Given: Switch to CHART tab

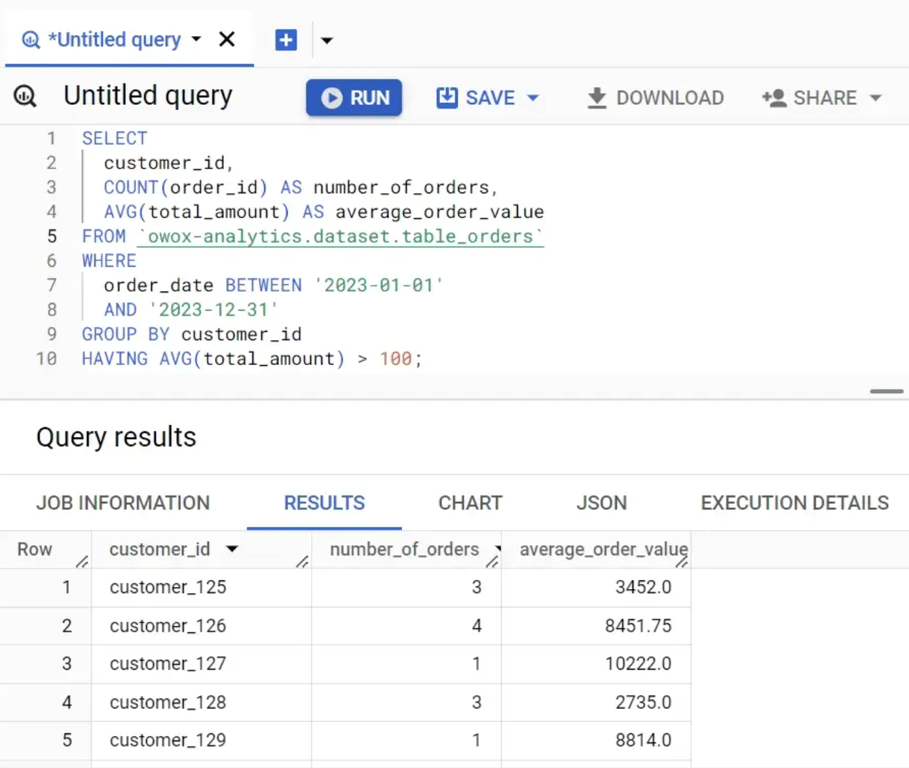Looking at the screenshot, I should (x=470, y=503).
